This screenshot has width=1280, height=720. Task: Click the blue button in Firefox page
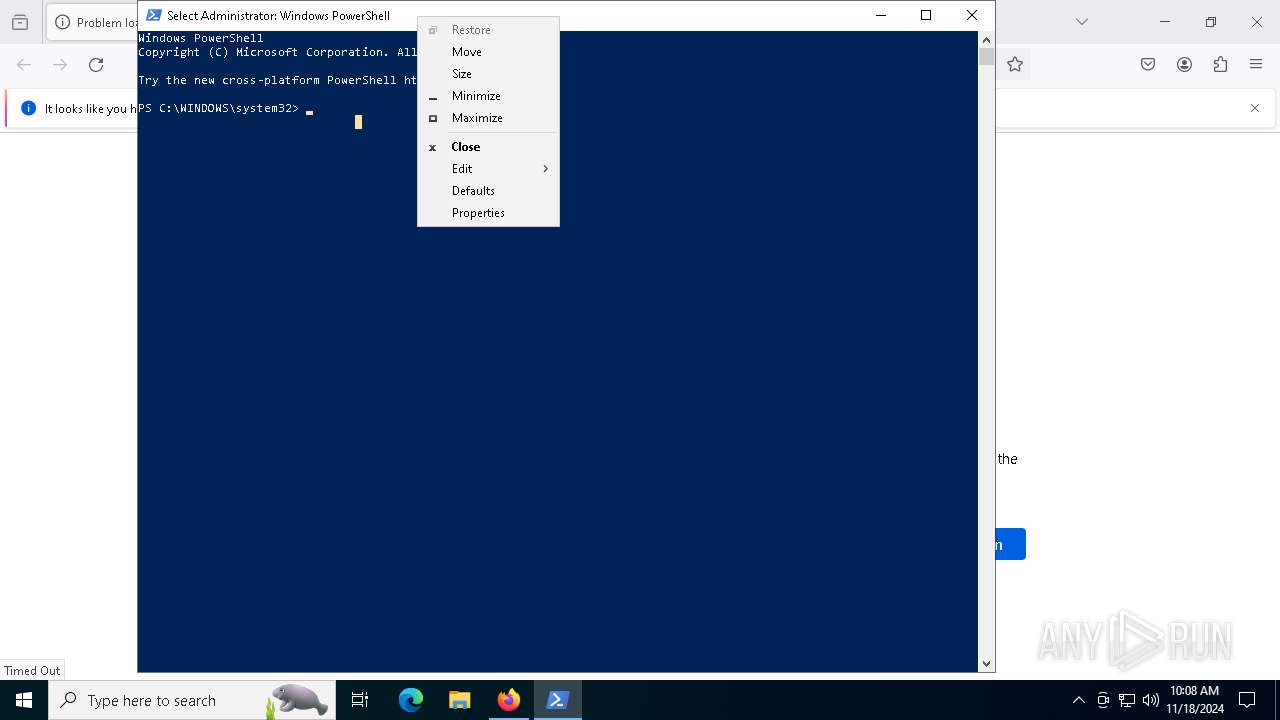(x=1010, y=544)
